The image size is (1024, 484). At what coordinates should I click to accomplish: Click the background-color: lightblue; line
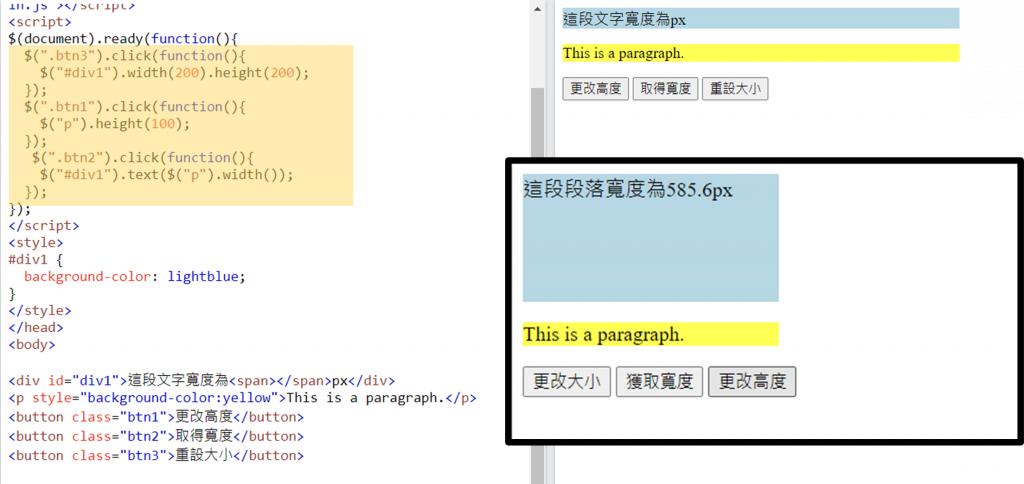click(135, 277)
